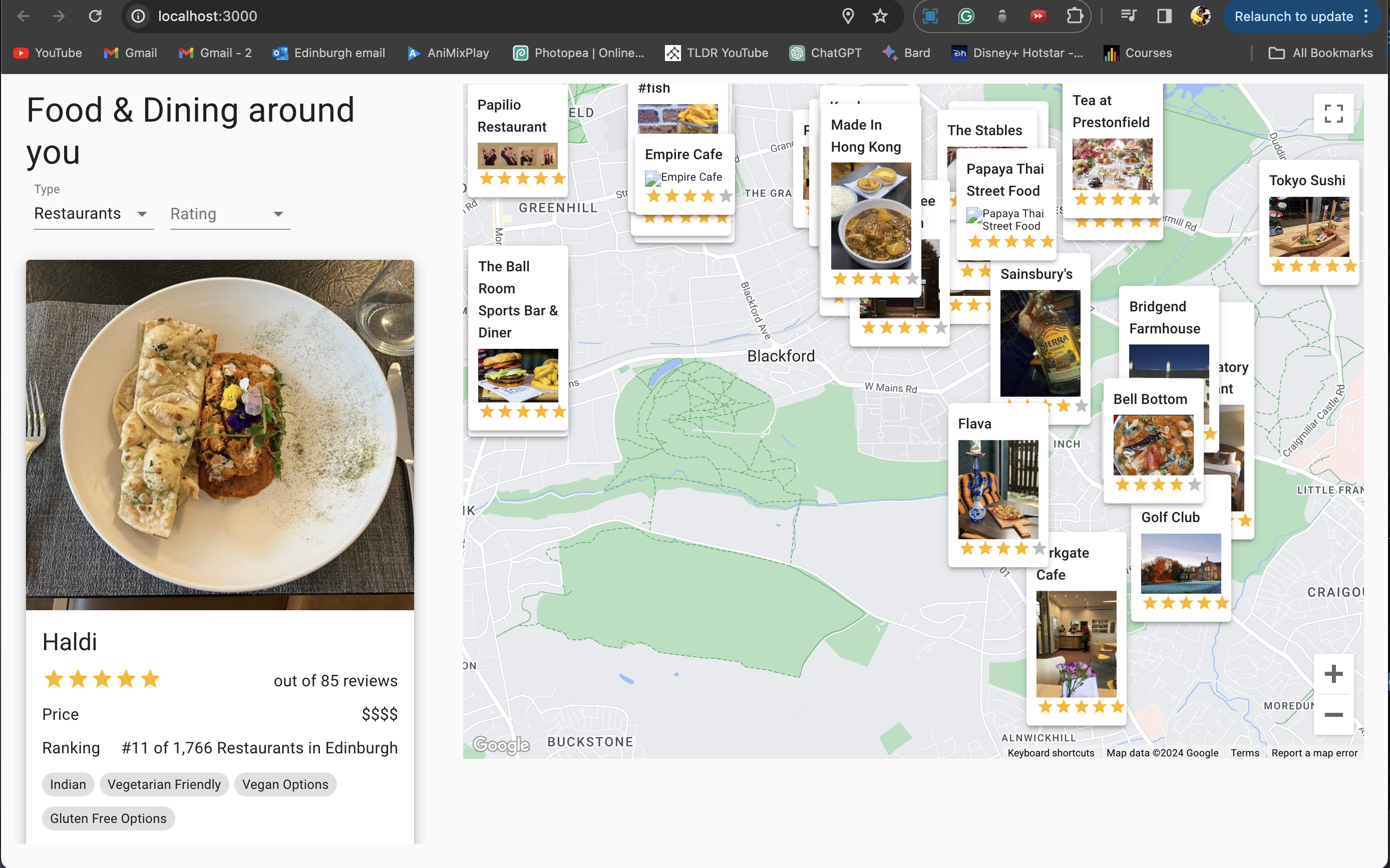Viewport: 1390px width, 868px height.
Task: Open the Grammarly extension icon
Action: (966, 16)
